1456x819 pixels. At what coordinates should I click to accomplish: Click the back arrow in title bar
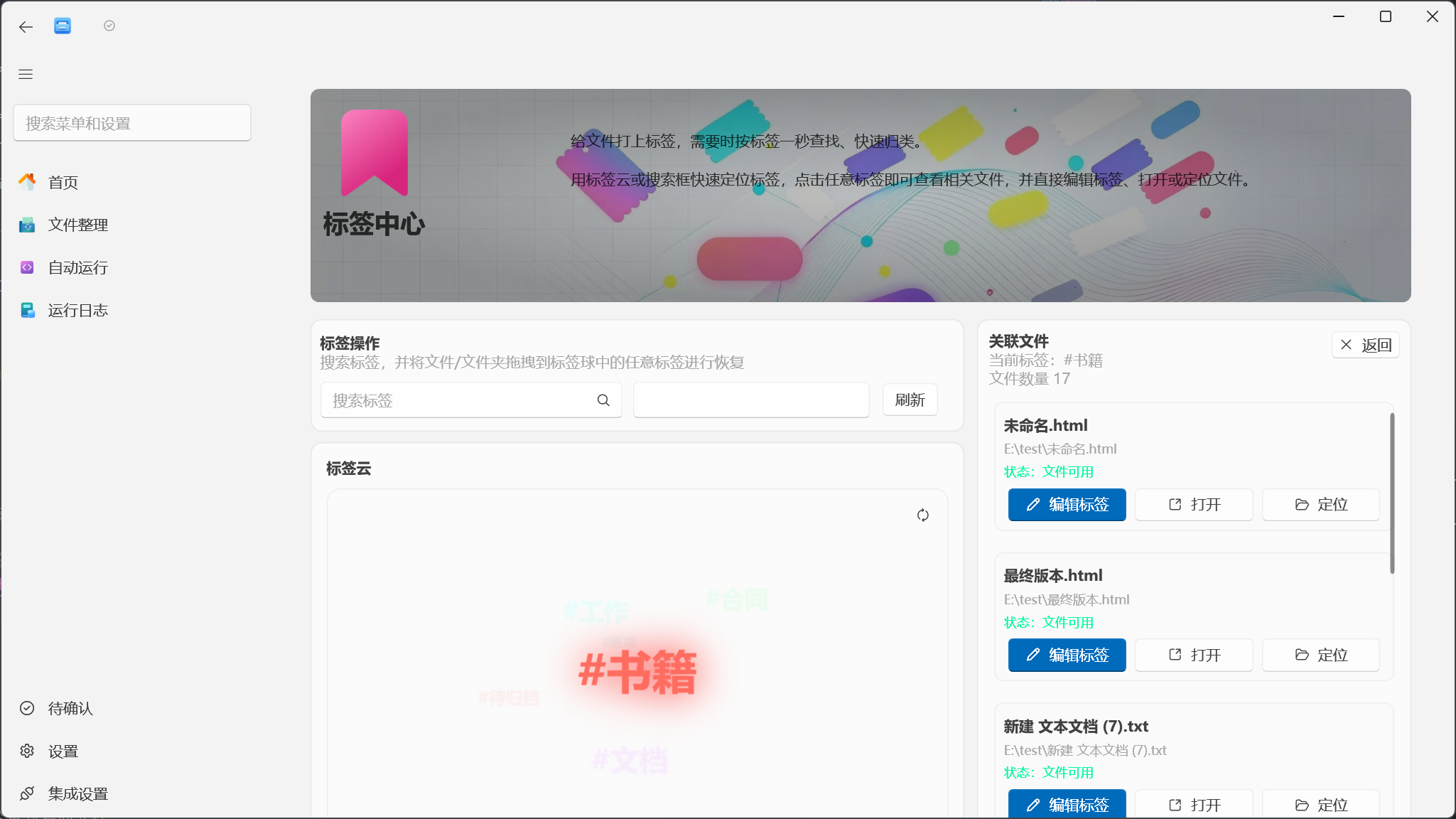(x=26, y=27)
